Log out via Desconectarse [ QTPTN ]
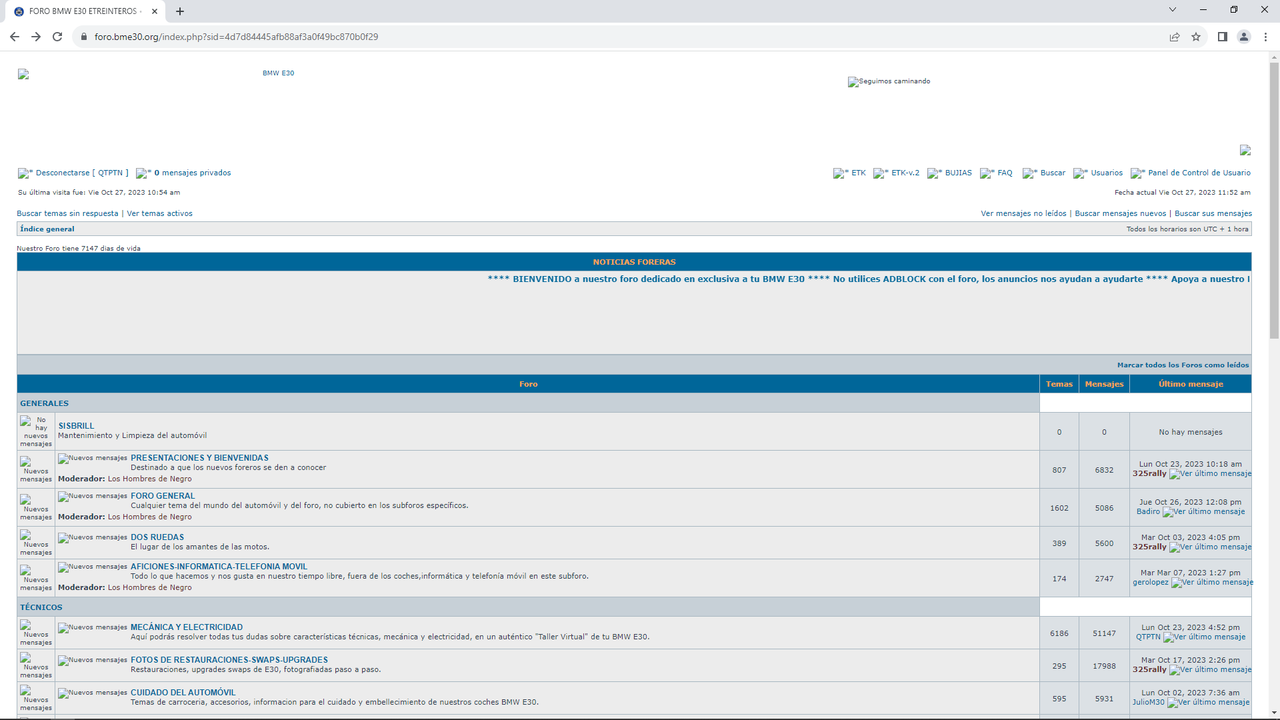Screen dimensions: 1280x720 pos(82,173)
